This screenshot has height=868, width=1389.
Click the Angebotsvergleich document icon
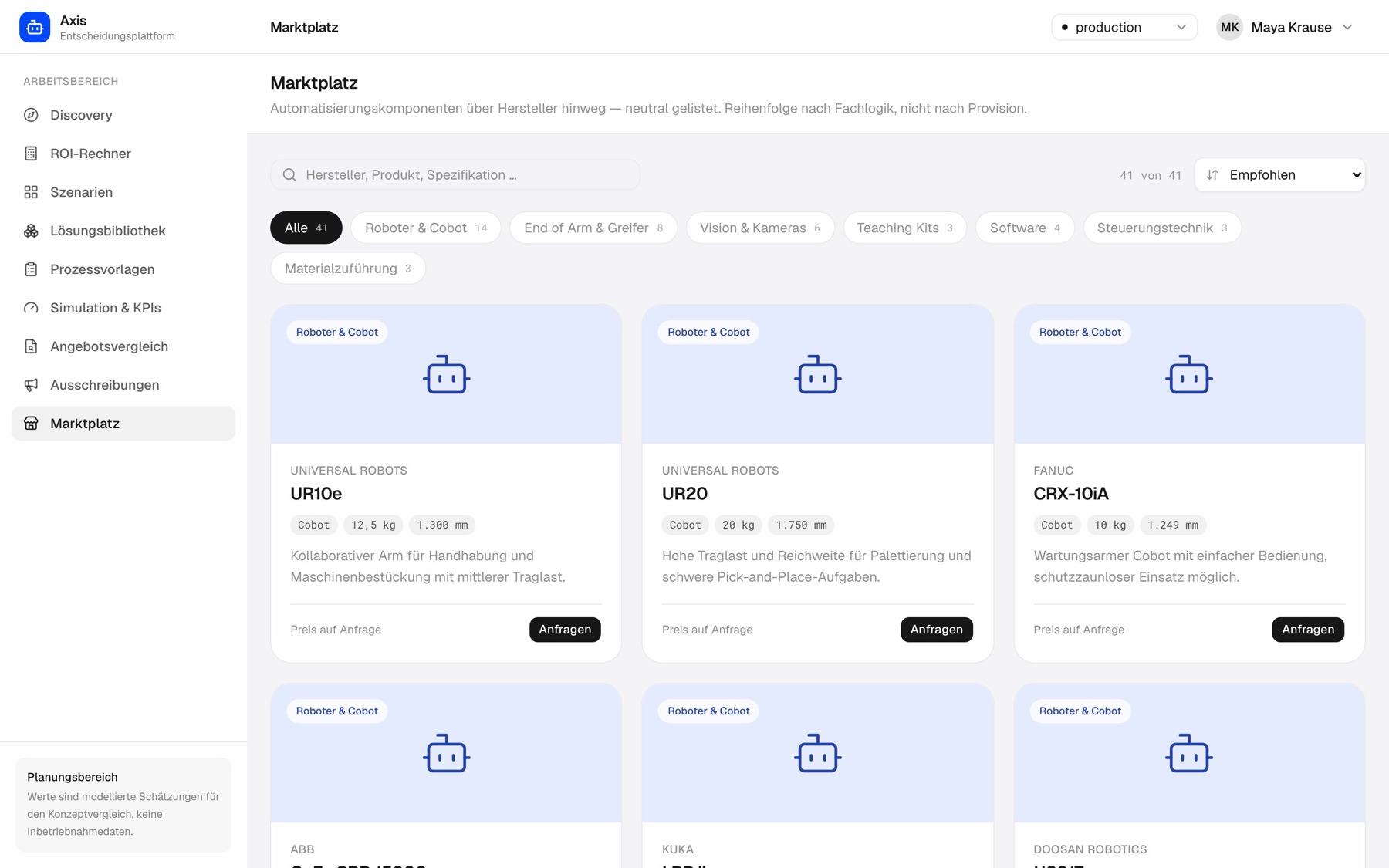point(31,346)
